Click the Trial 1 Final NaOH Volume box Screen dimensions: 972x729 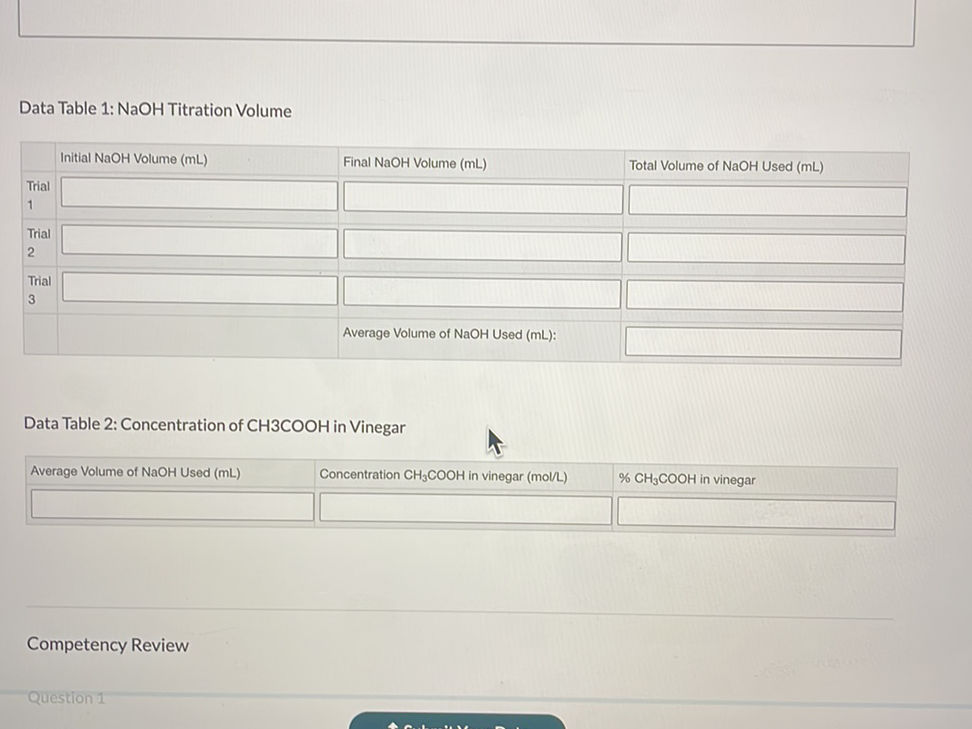tap(481, 197)
